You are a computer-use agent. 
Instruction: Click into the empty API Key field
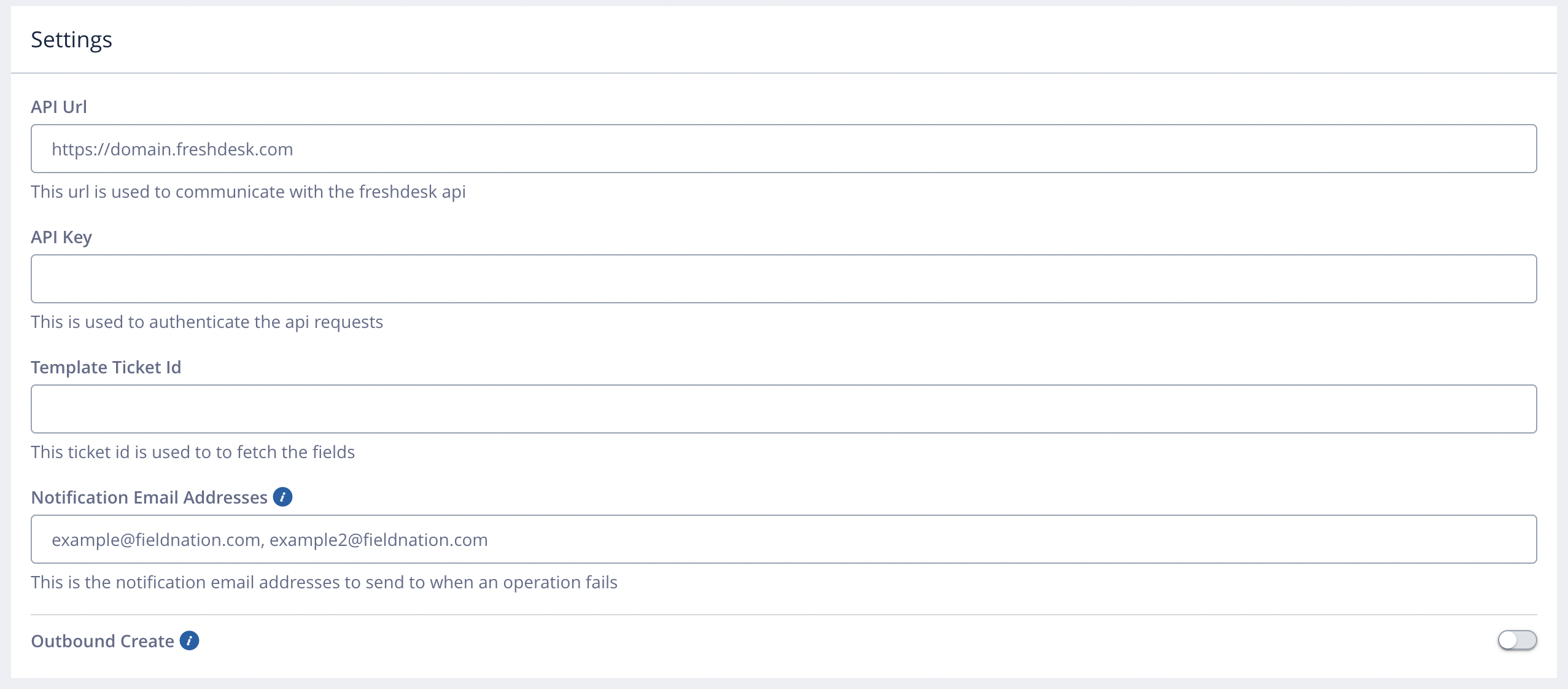pyautogui.click(x=784, y=279)
